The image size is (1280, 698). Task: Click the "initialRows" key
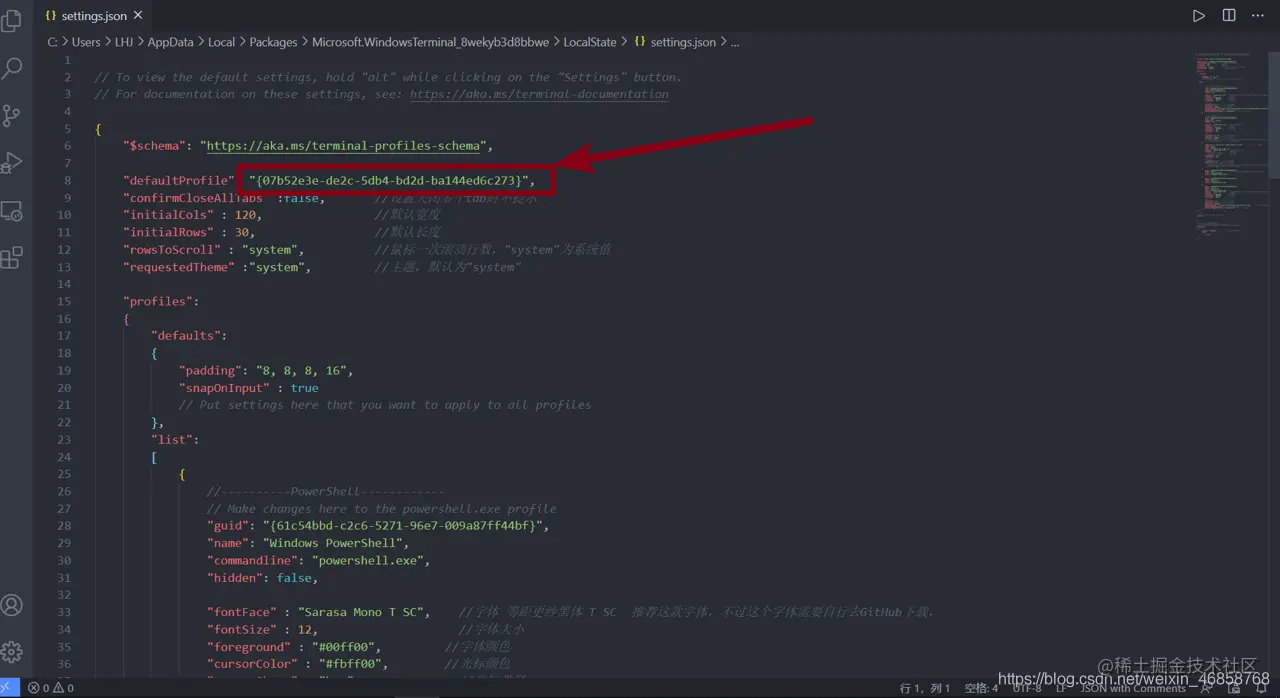click(x=168, y=232)
